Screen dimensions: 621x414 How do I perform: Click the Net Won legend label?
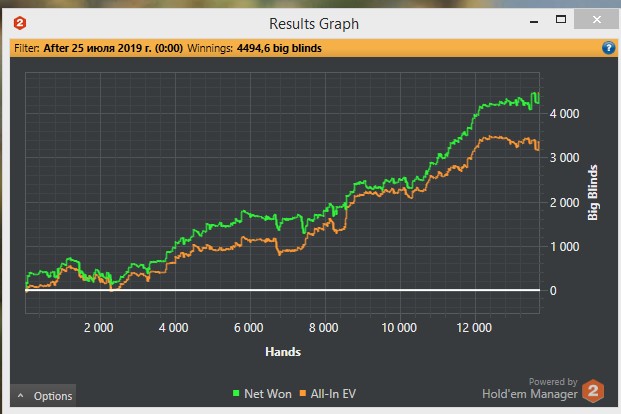pos(268,394)
